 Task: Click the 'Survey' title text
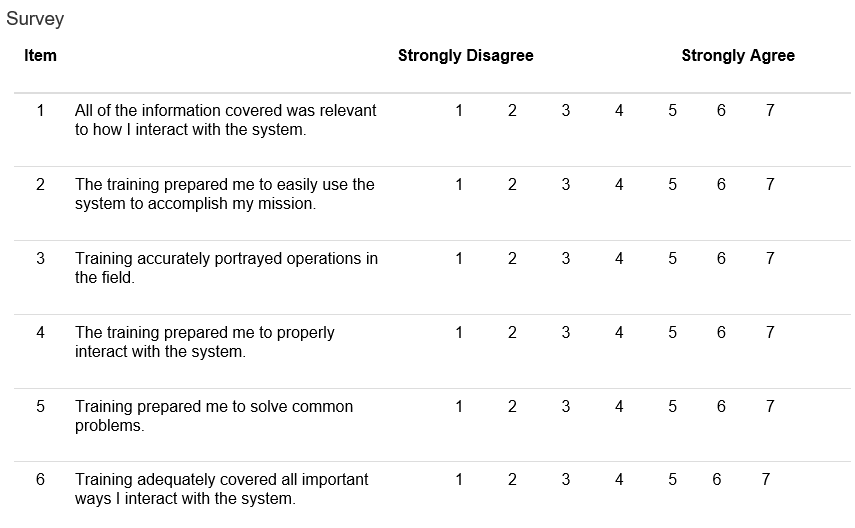tap(35, 19)
